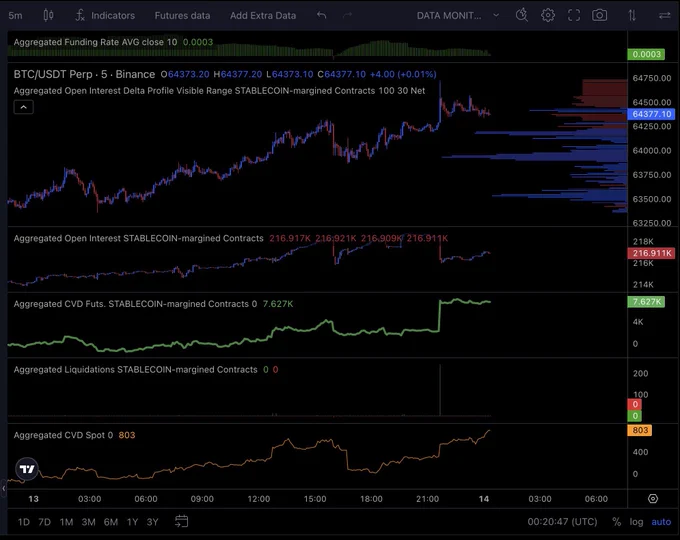Click the liquidation spike bar near 21:00
Screen dimensions: 680x540
tap(440, 390)
